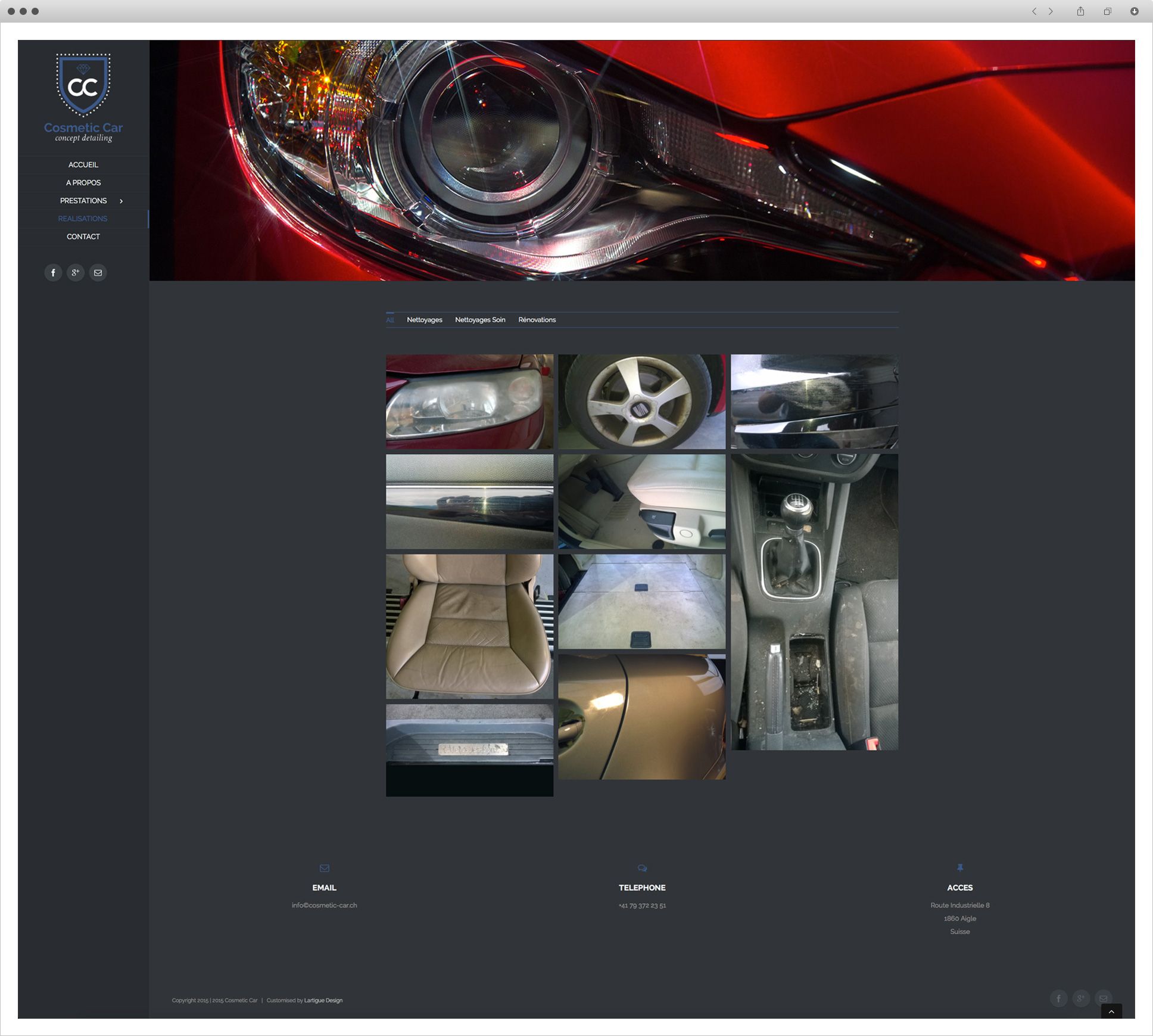The width and height of the screenshot is (1153, 1036).
Task: Select the Nettoyages Soin filter tab
Action: [480, 320]
